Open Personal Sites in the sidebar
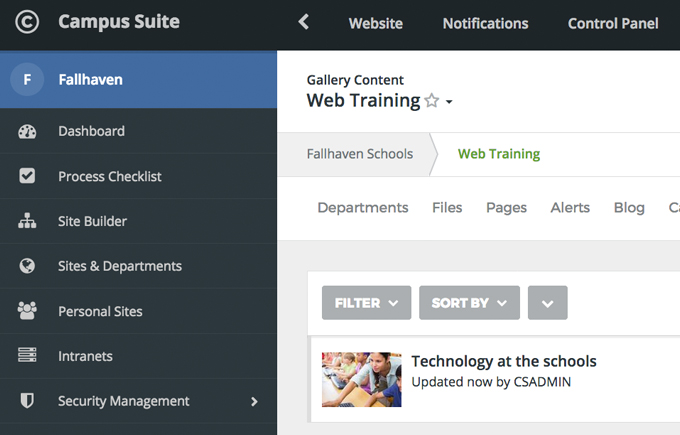Screen dimensions: 680x435 [x=138, y=311]
